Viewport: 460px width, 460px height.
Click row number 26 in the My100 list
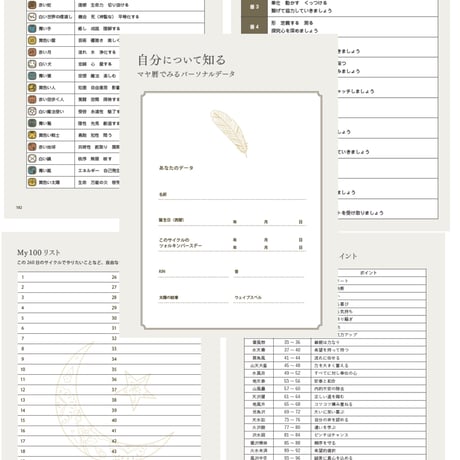pos(114,277)
